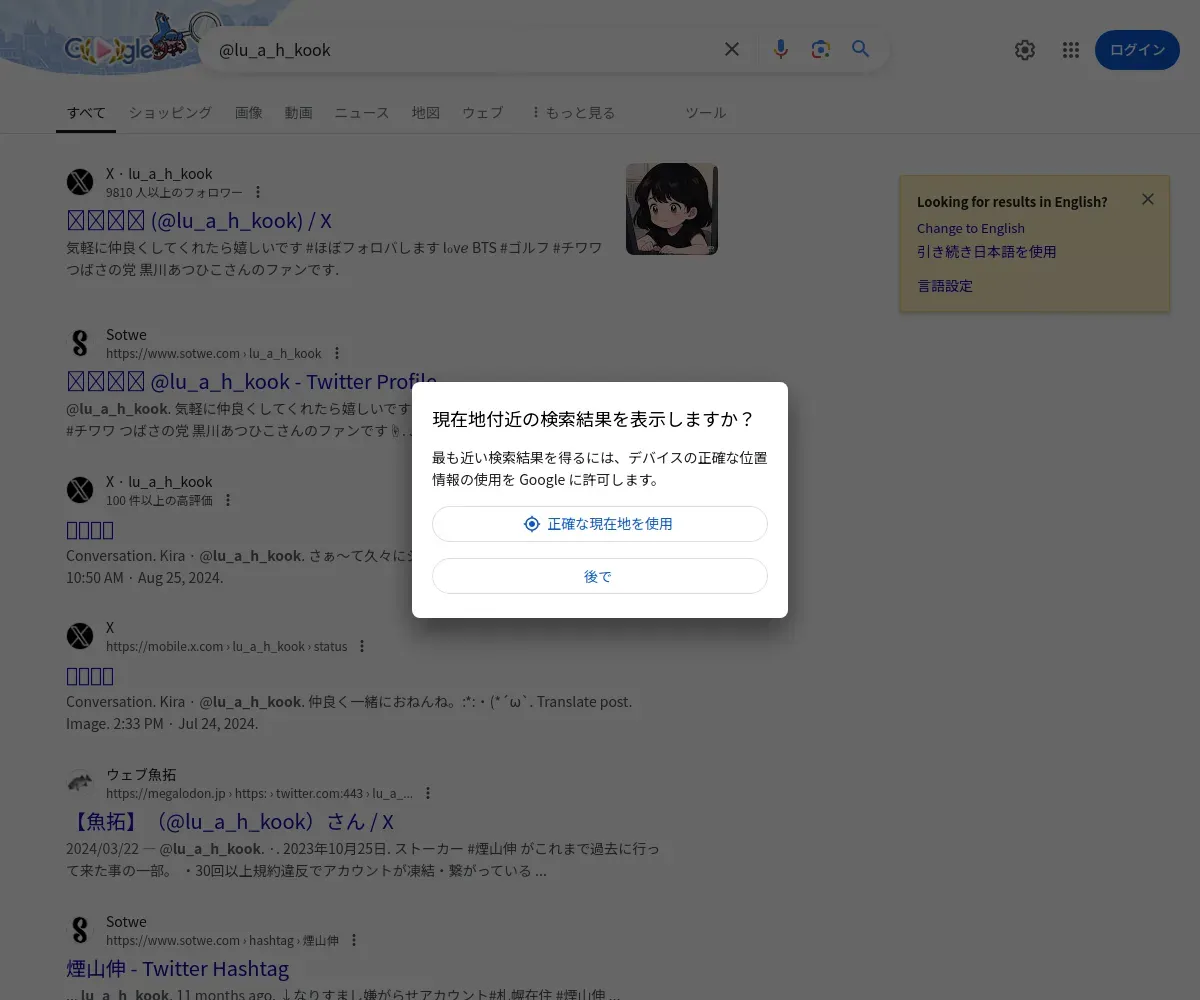Click Sotwe favicon of hashtag result
Viewport: 1200px width, 1000px height.
(80, 930)
